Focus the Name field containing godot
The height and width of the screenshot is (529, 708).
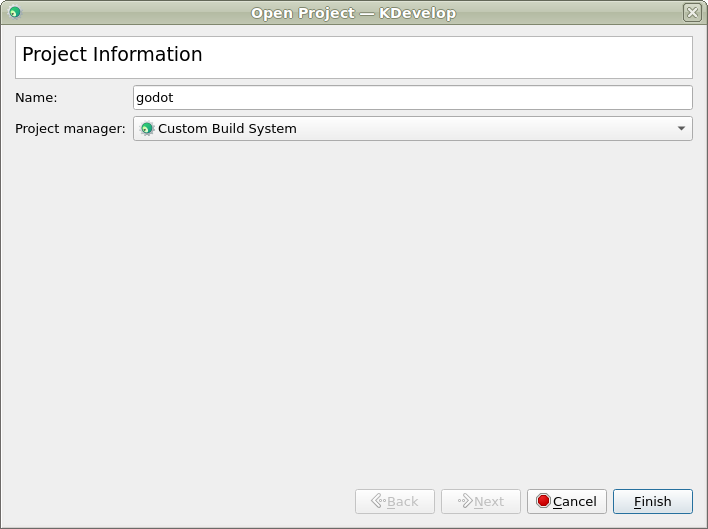[412, 97]
